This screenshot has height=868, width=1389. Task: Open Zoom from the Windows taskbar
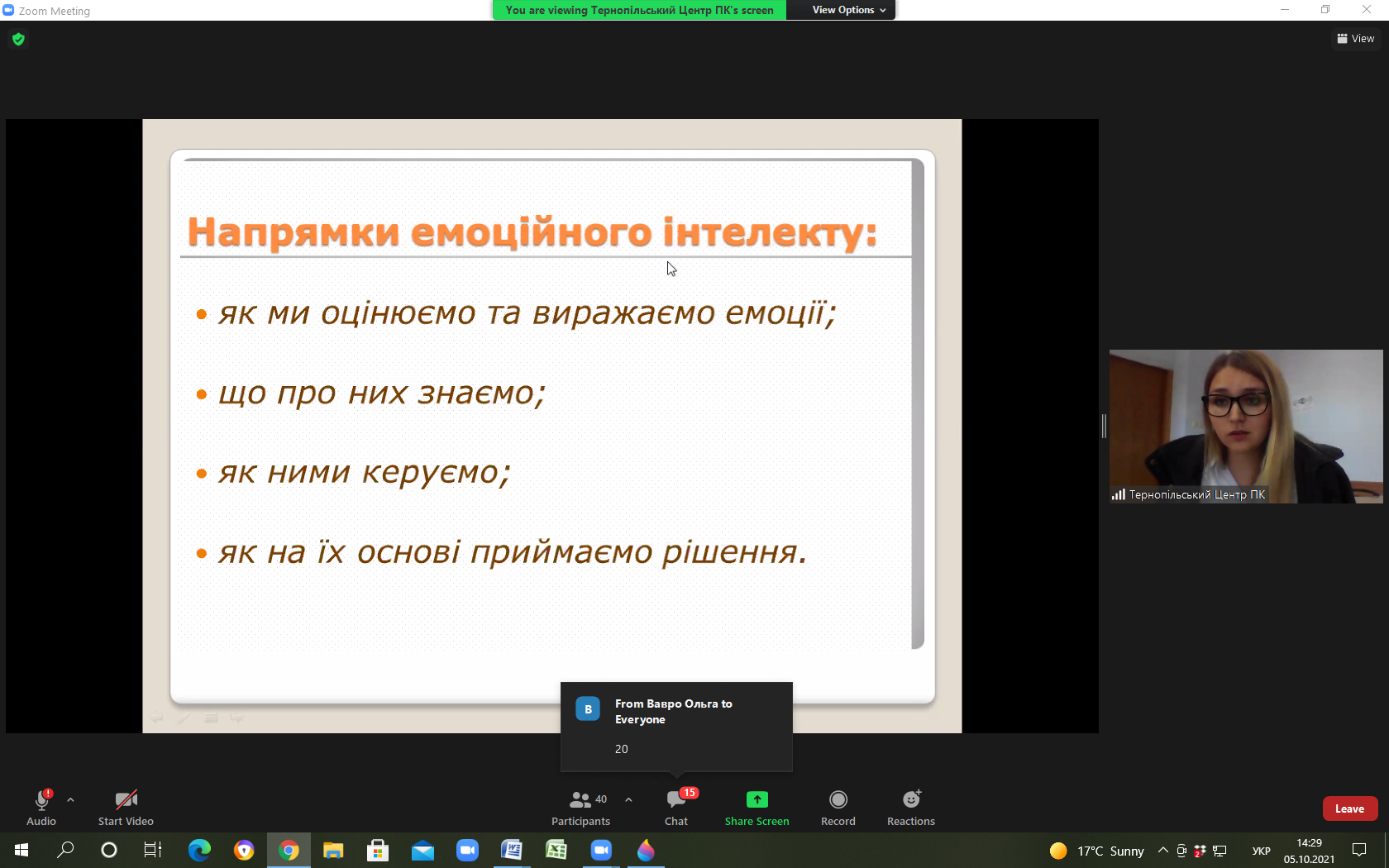[601, 850]
